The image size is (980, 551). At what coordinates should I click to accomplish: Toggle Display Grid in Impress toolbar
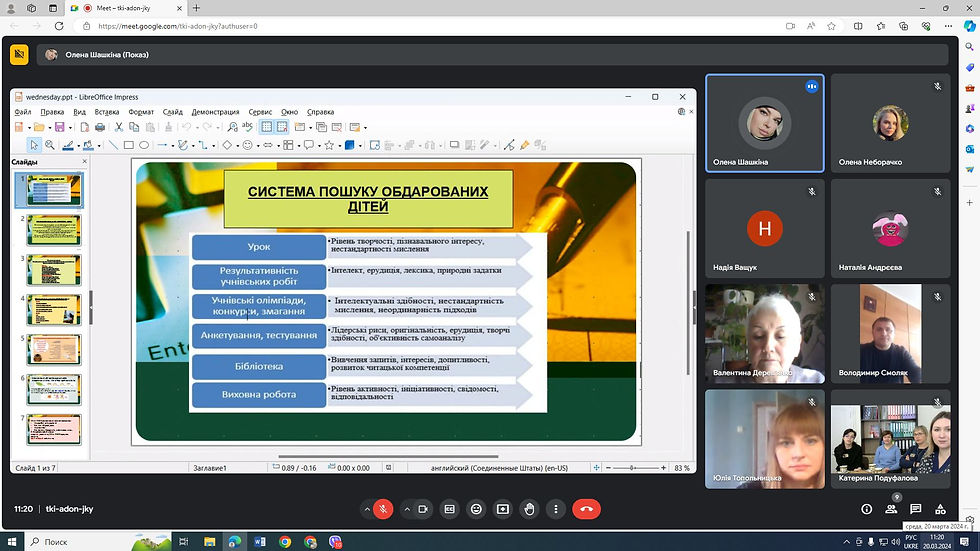click(267, 127)
